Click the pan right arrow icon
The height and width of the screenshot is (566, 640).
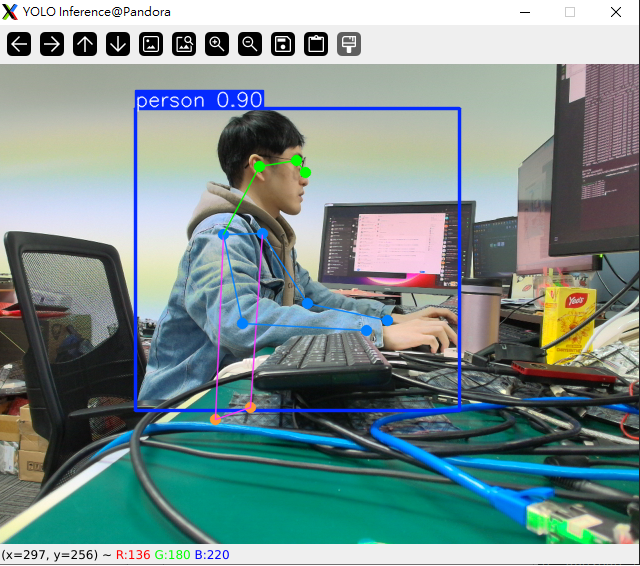(52, 44)
